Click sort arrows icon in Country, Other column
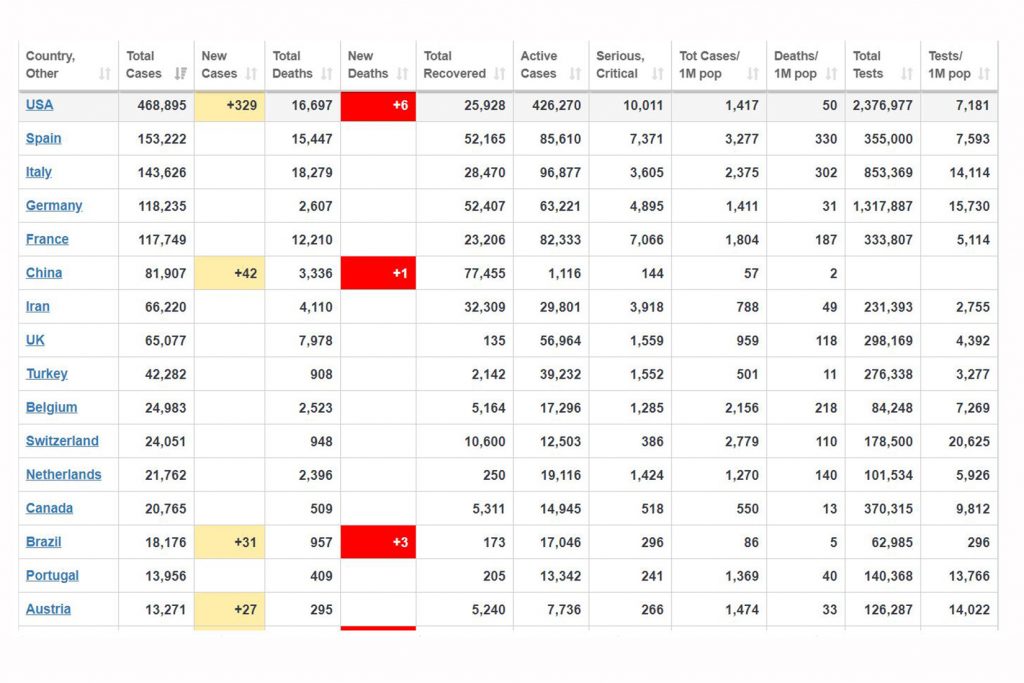 (105, 74)
